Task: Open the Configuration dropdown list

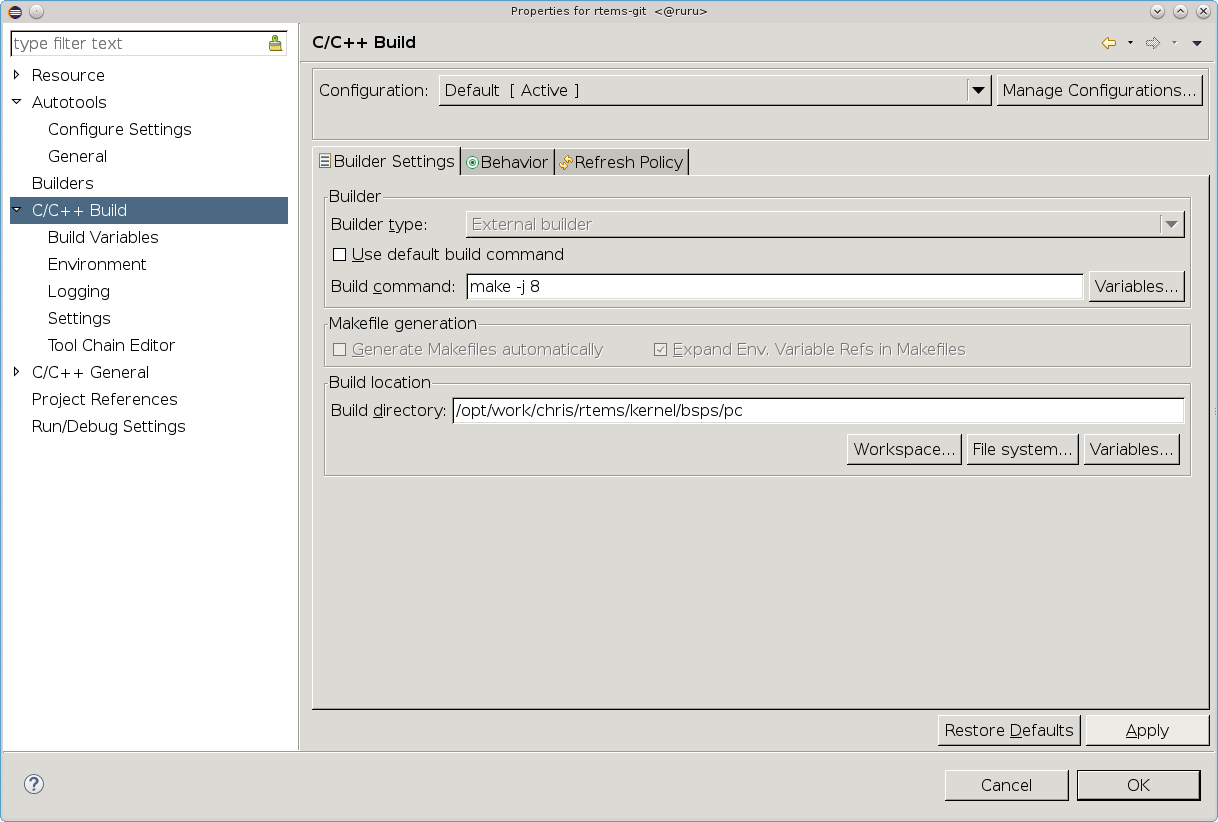Action: [978, 91]
